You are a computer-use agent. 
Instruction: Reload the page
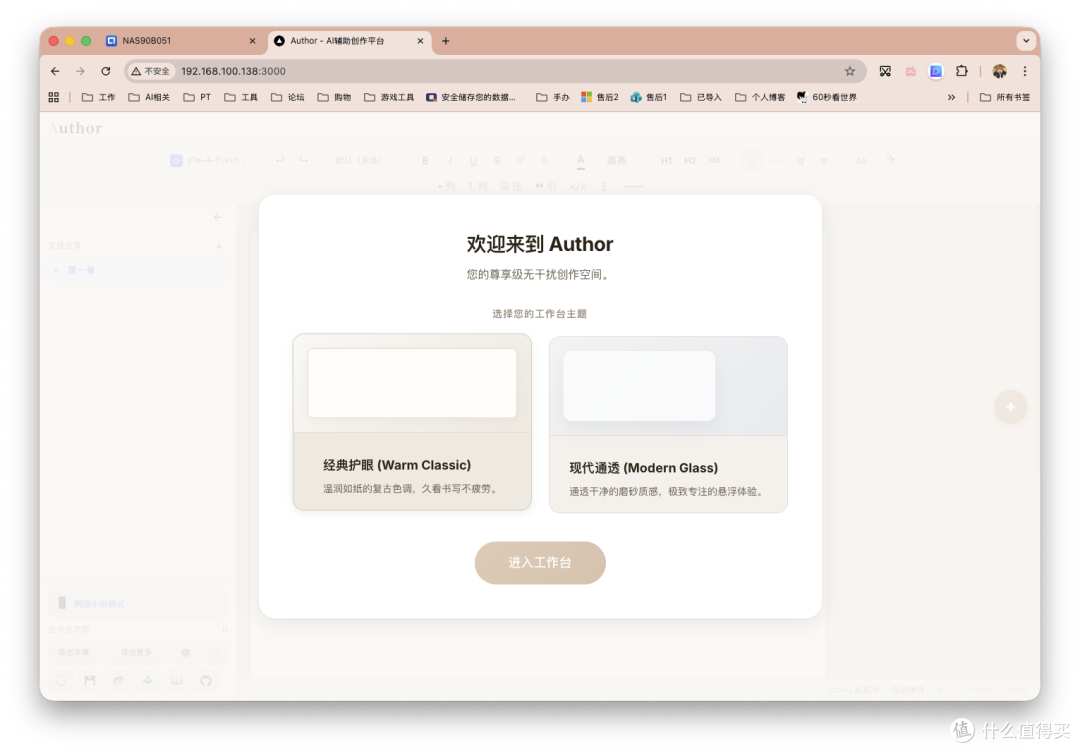(105, 71)
